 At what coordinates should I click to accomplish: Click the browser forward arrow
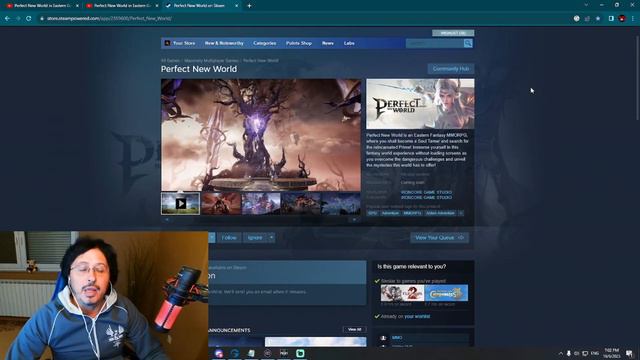18,18
